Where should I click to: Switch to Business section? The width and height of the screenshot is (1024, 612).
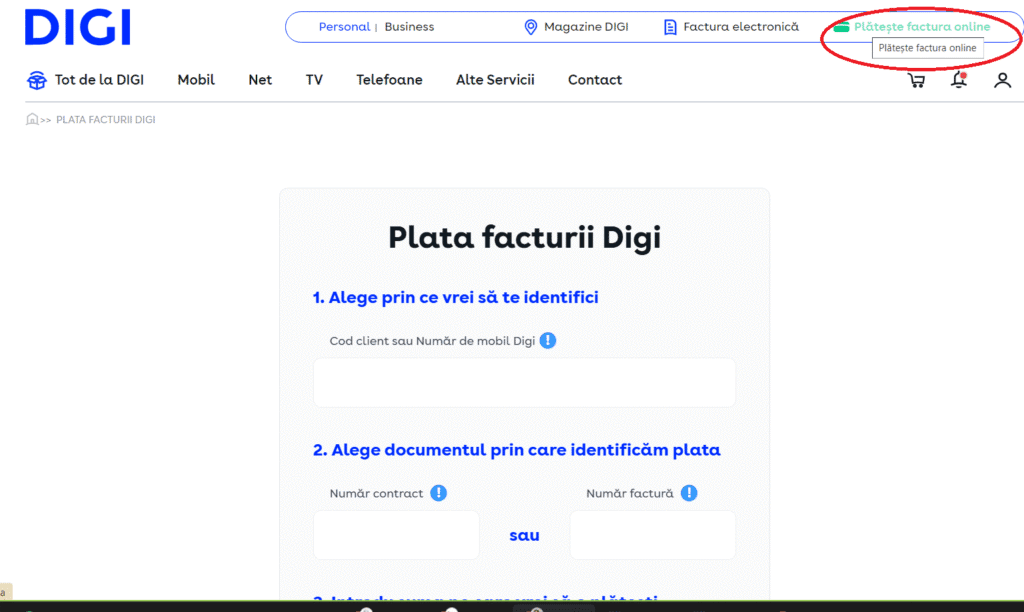click(x=409, y=27)
